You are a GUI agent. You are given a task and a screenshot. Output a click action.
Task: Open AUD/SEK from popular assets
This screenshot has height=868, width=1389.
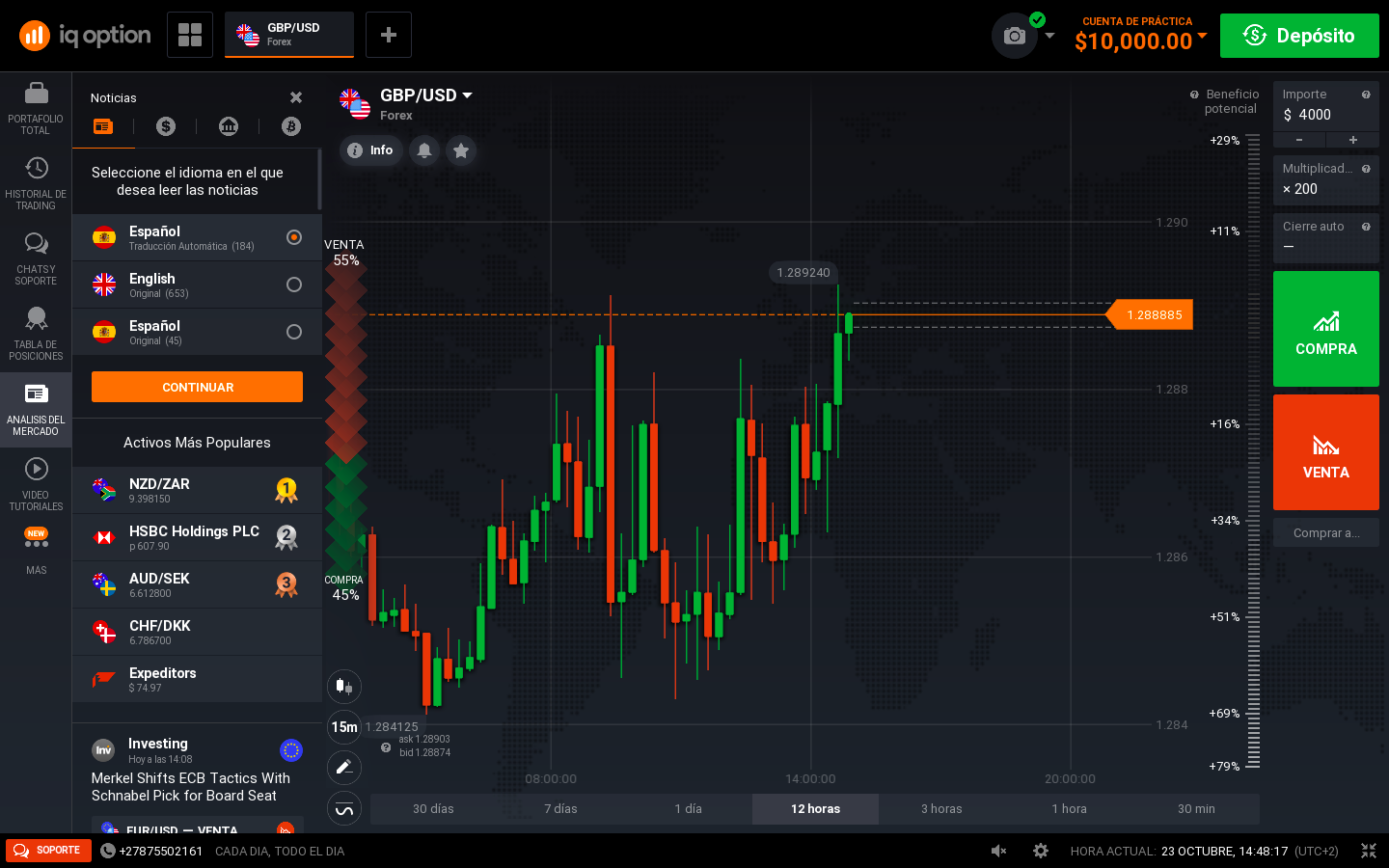197,584
